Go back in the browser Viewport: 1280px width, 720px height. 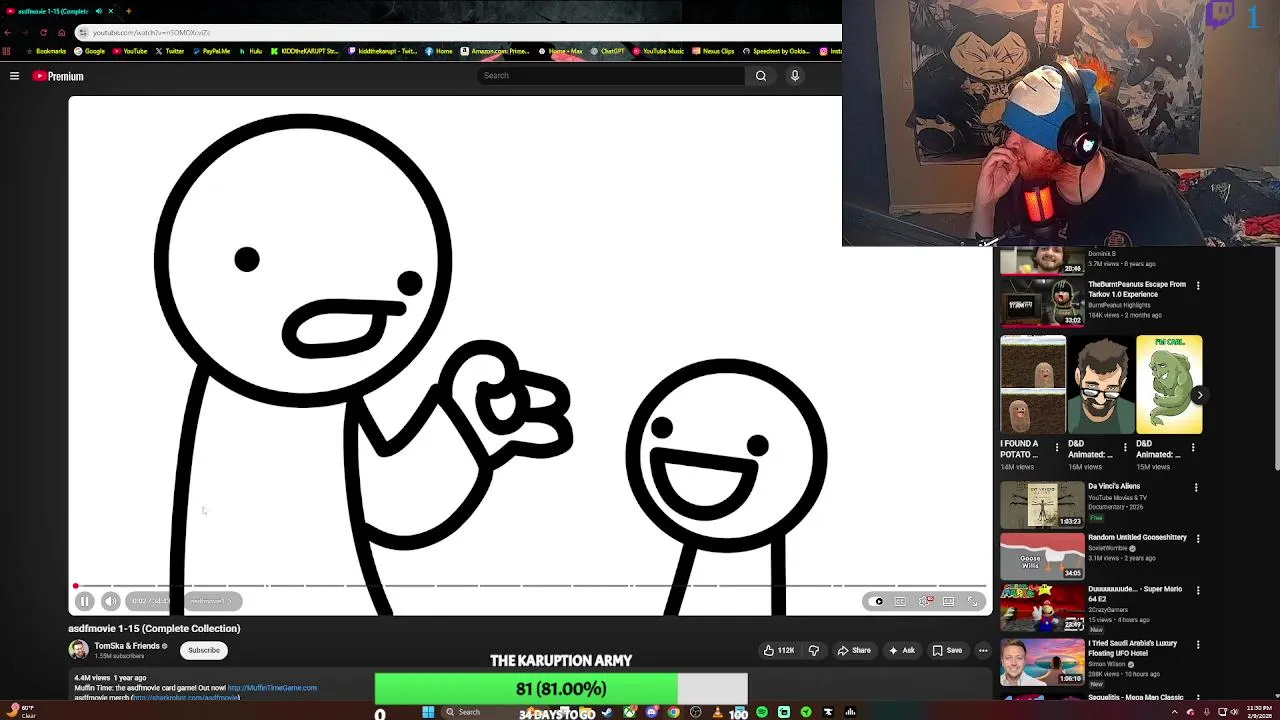click(x=8, y=32)
